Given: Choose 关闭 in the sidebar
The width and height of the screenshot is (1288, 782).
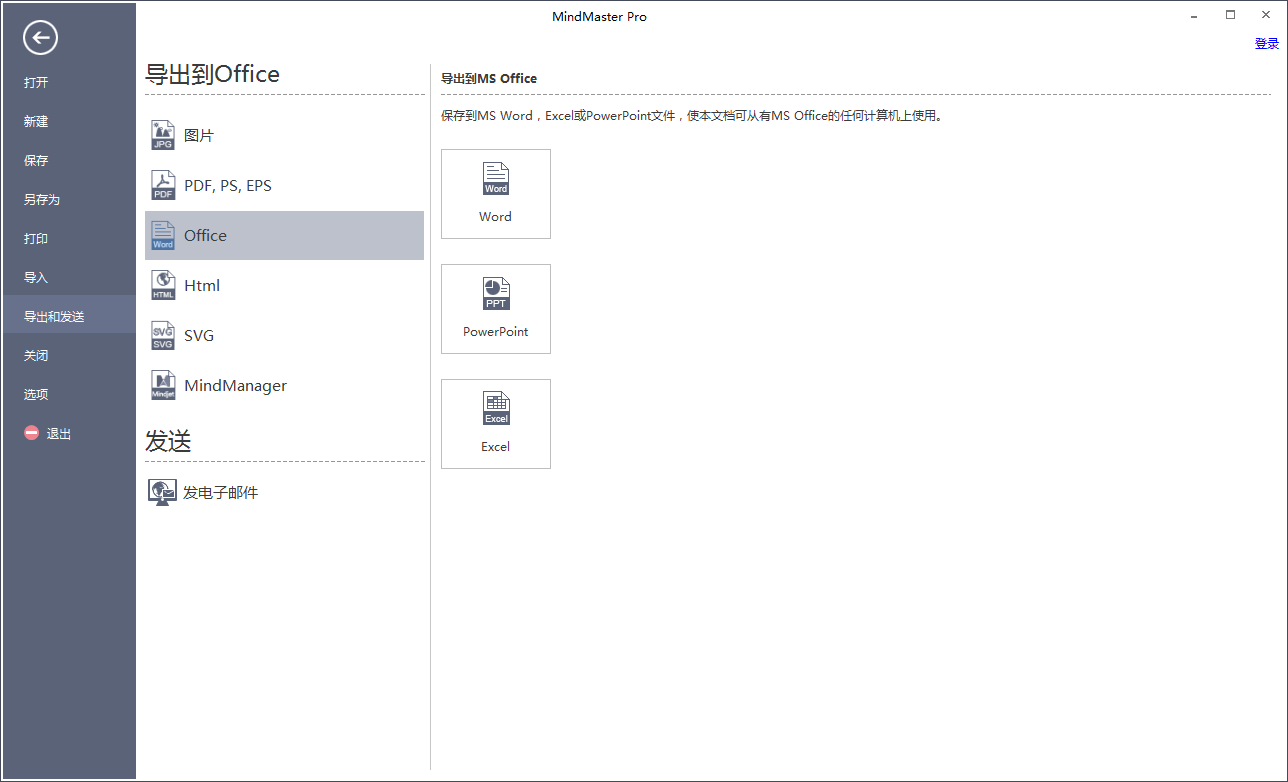Looking at the screenshot, I should point(36,355).
